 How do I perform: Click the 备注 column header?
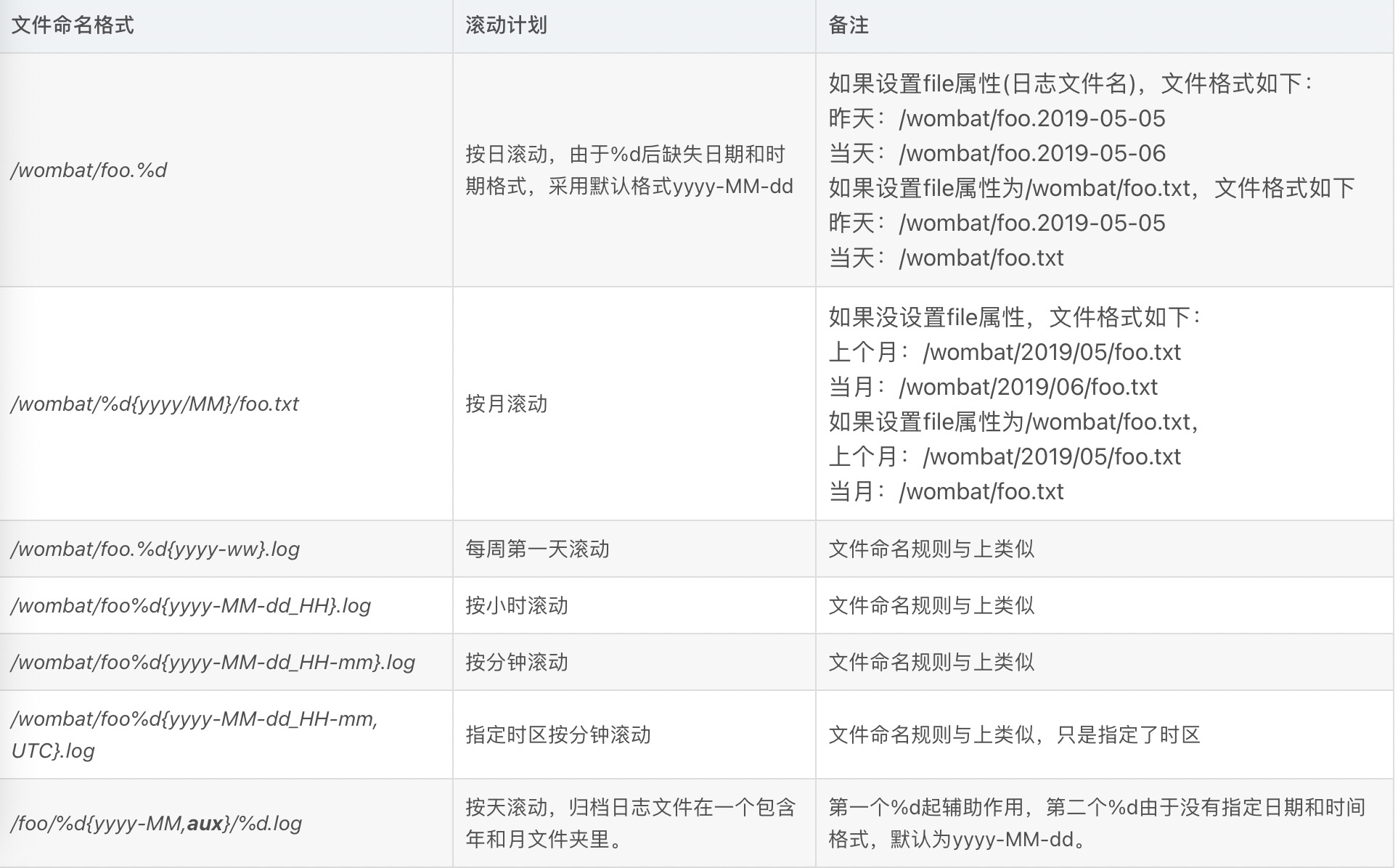pyautogui.click(x=849, y=25)
